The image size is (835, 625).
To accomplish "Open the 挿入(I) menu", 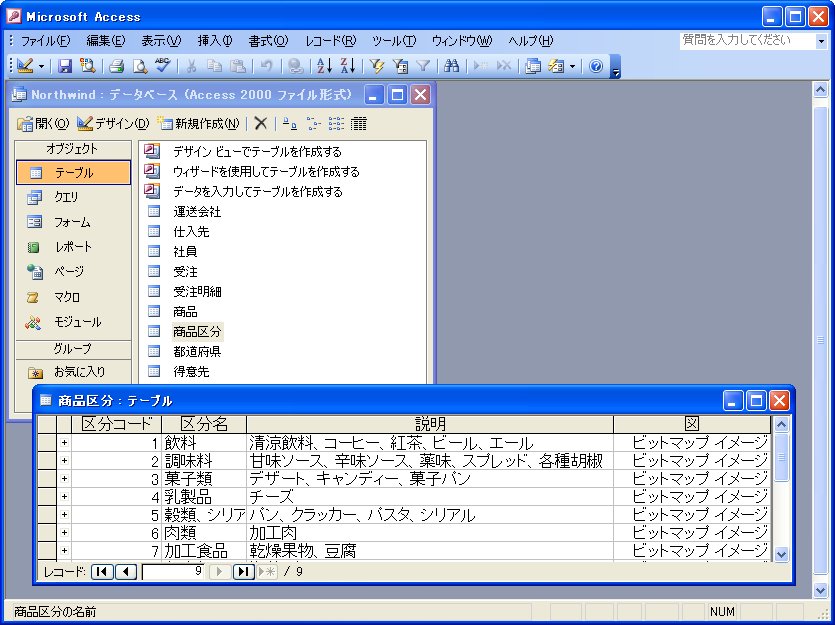I will click(215, 41).
